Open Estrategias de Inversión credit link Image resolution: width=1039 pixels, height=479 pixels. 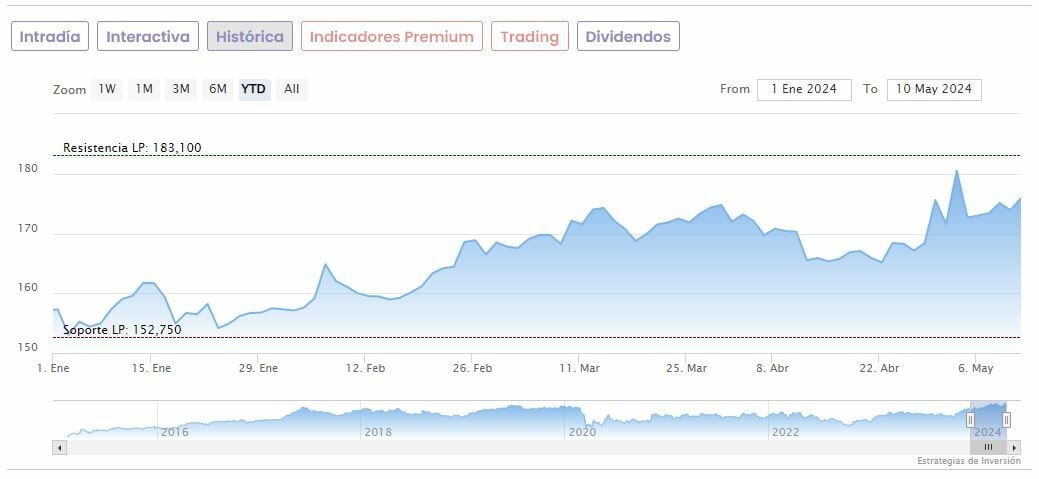point(968,461)
